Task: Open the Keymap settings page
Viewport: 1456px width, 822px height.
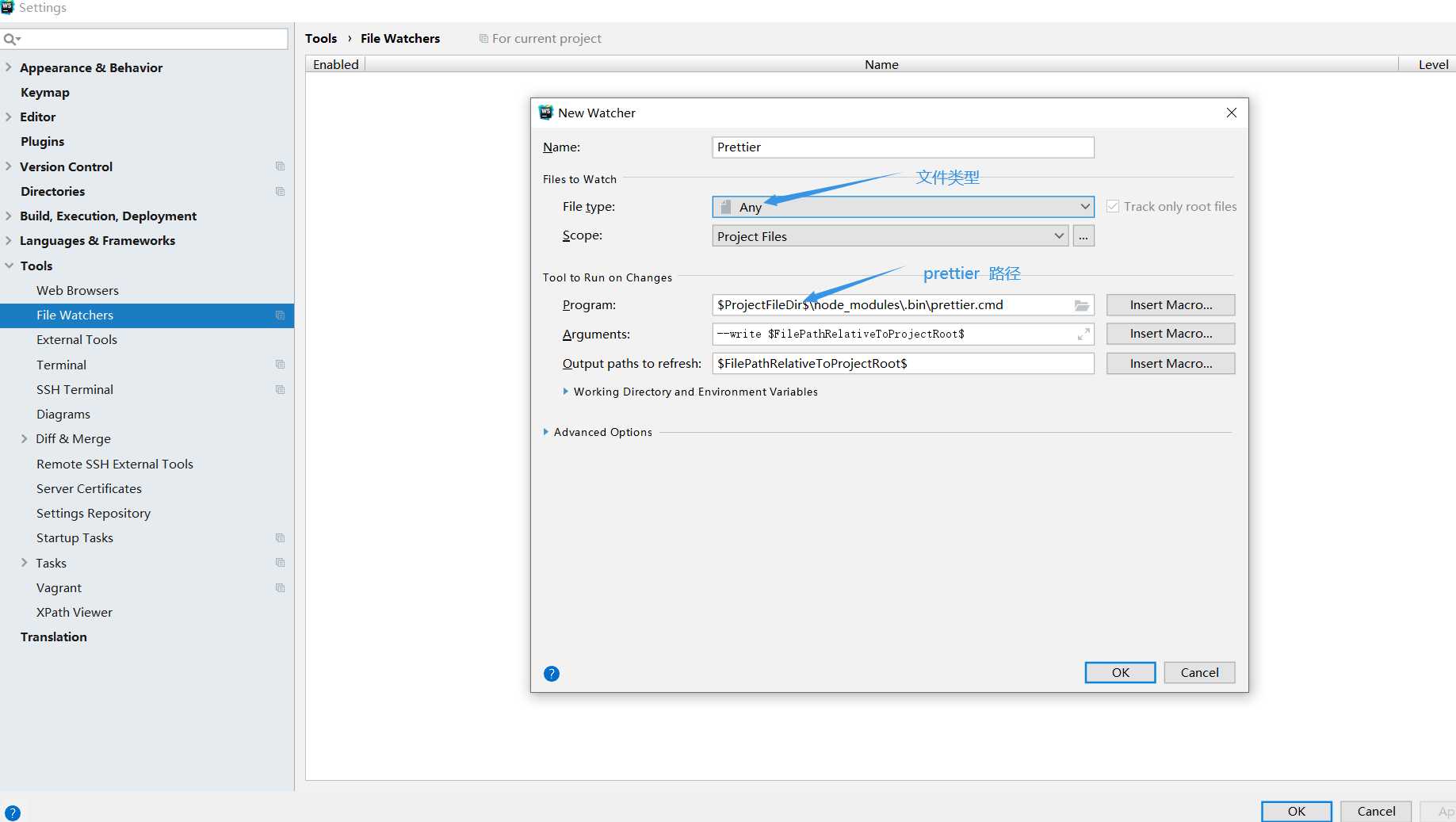Action: pos(45,93)
